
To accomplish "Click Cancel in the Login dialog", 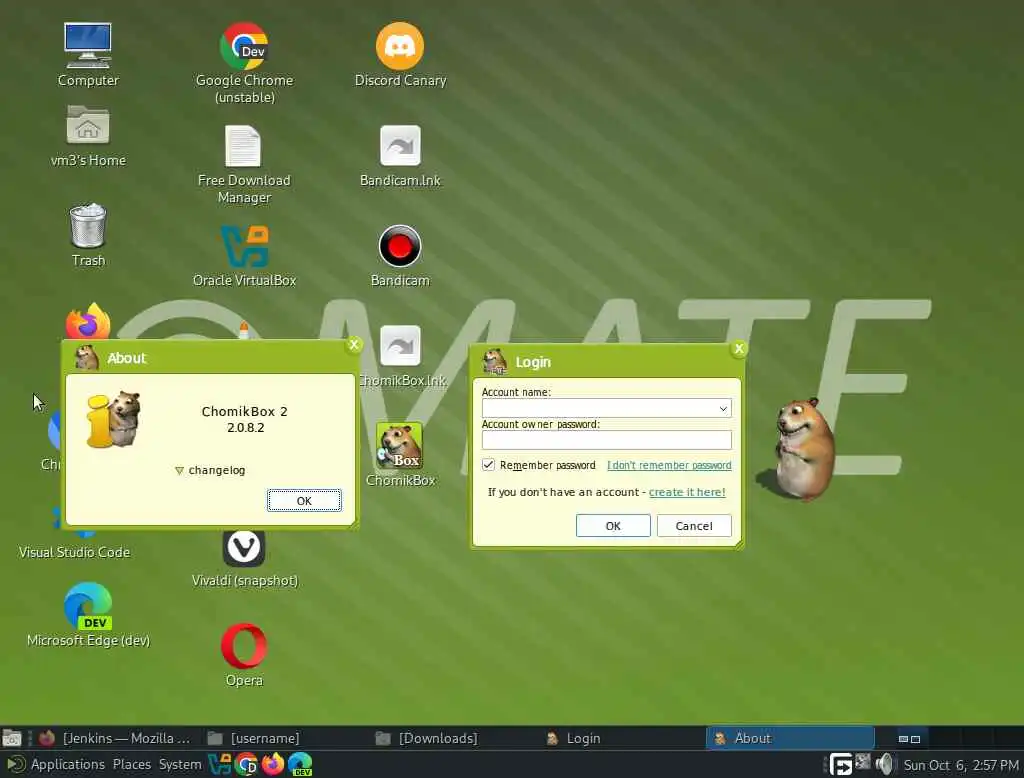I will pos(694,526).
